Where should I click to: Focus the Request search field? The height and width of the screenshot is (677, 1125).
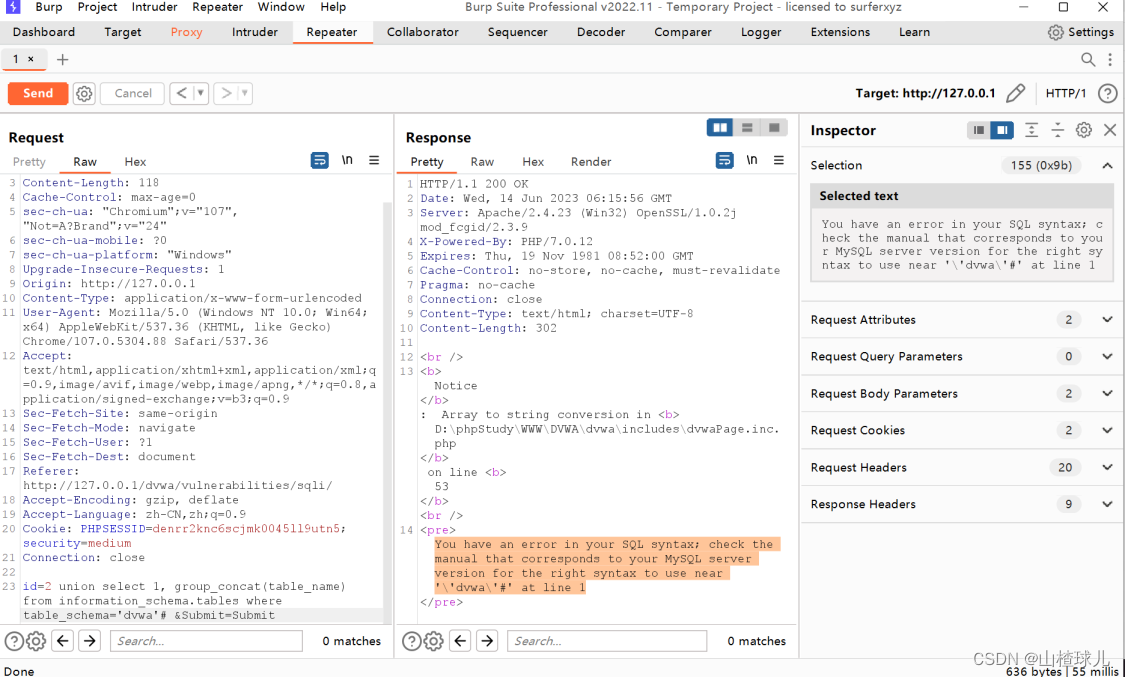click(x=206, y=641)
